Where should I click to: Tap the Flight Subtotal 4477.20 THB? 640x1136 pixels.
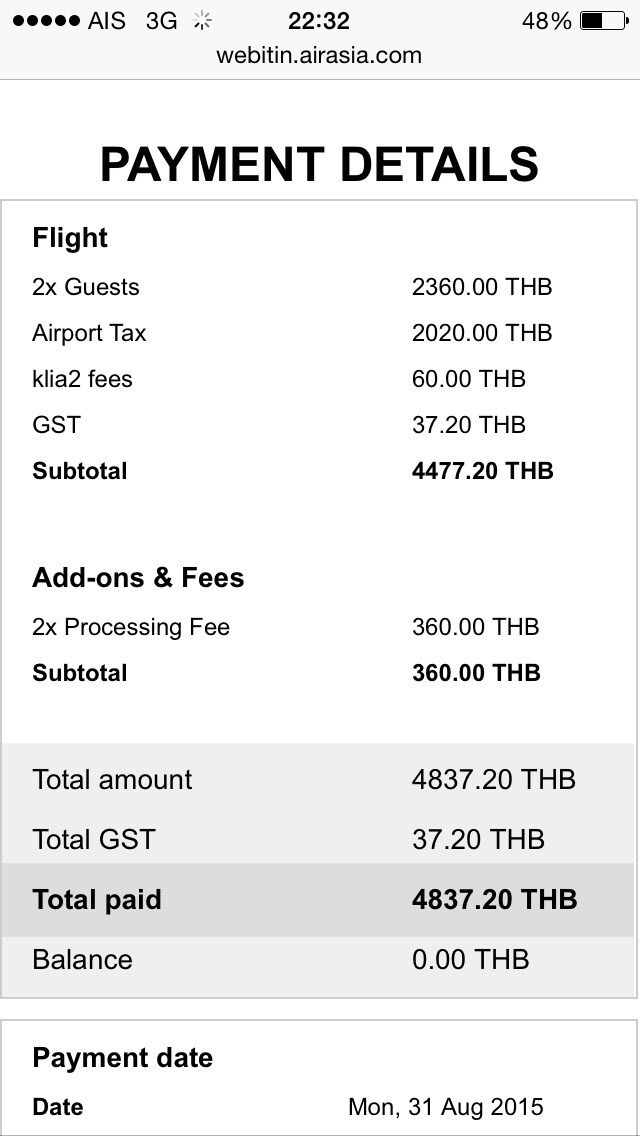pos(483,471)
